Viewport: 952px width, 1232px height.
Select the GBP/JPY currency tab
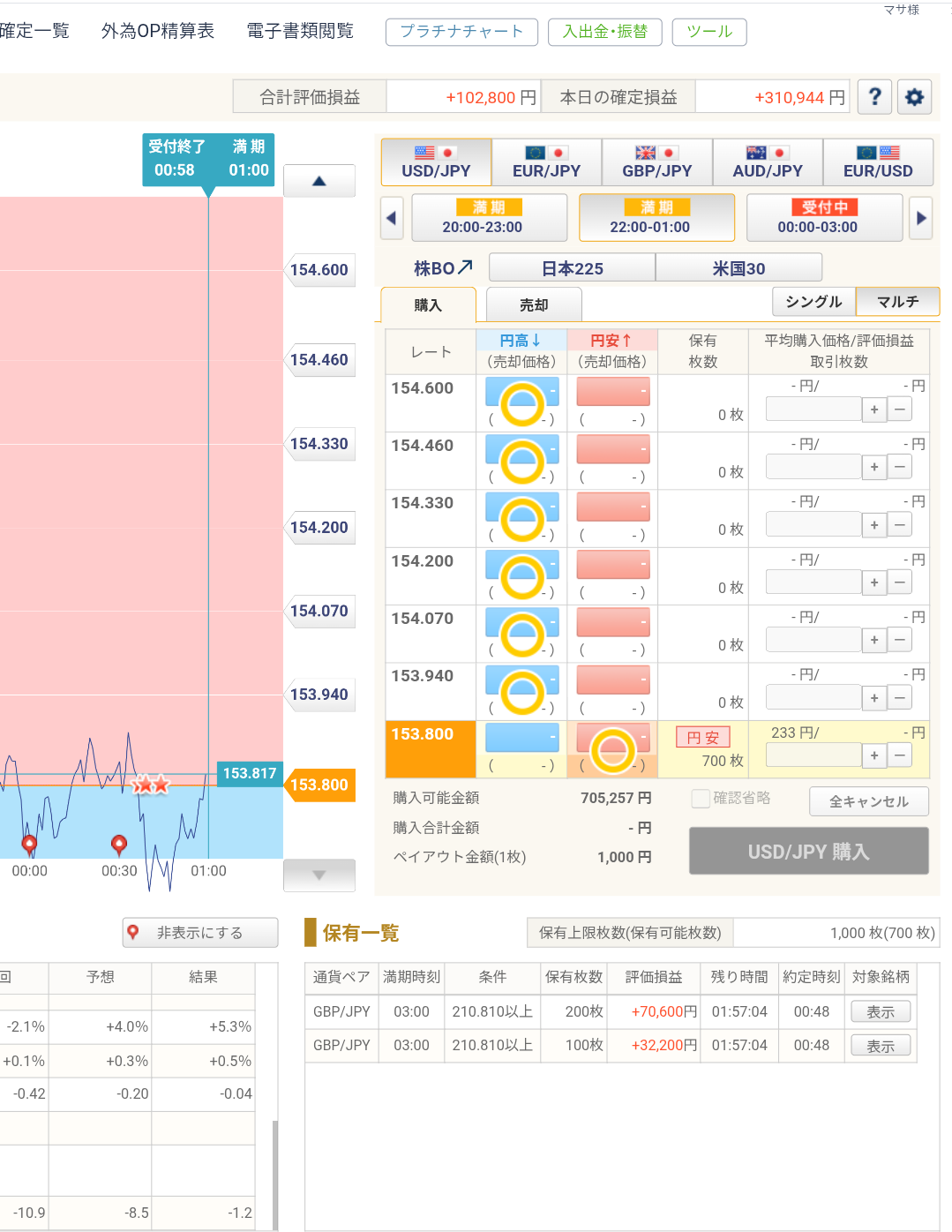657,162
